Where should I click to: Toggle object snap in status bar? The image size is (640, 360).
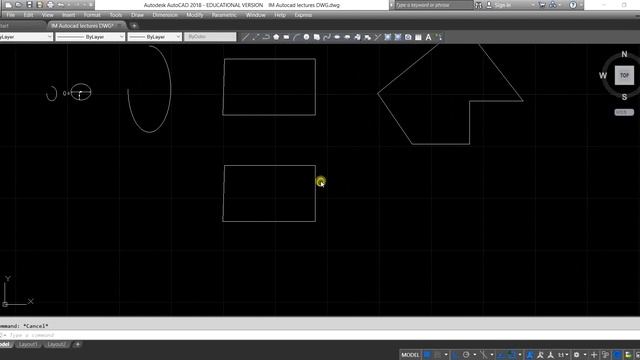tap(512, 355)
